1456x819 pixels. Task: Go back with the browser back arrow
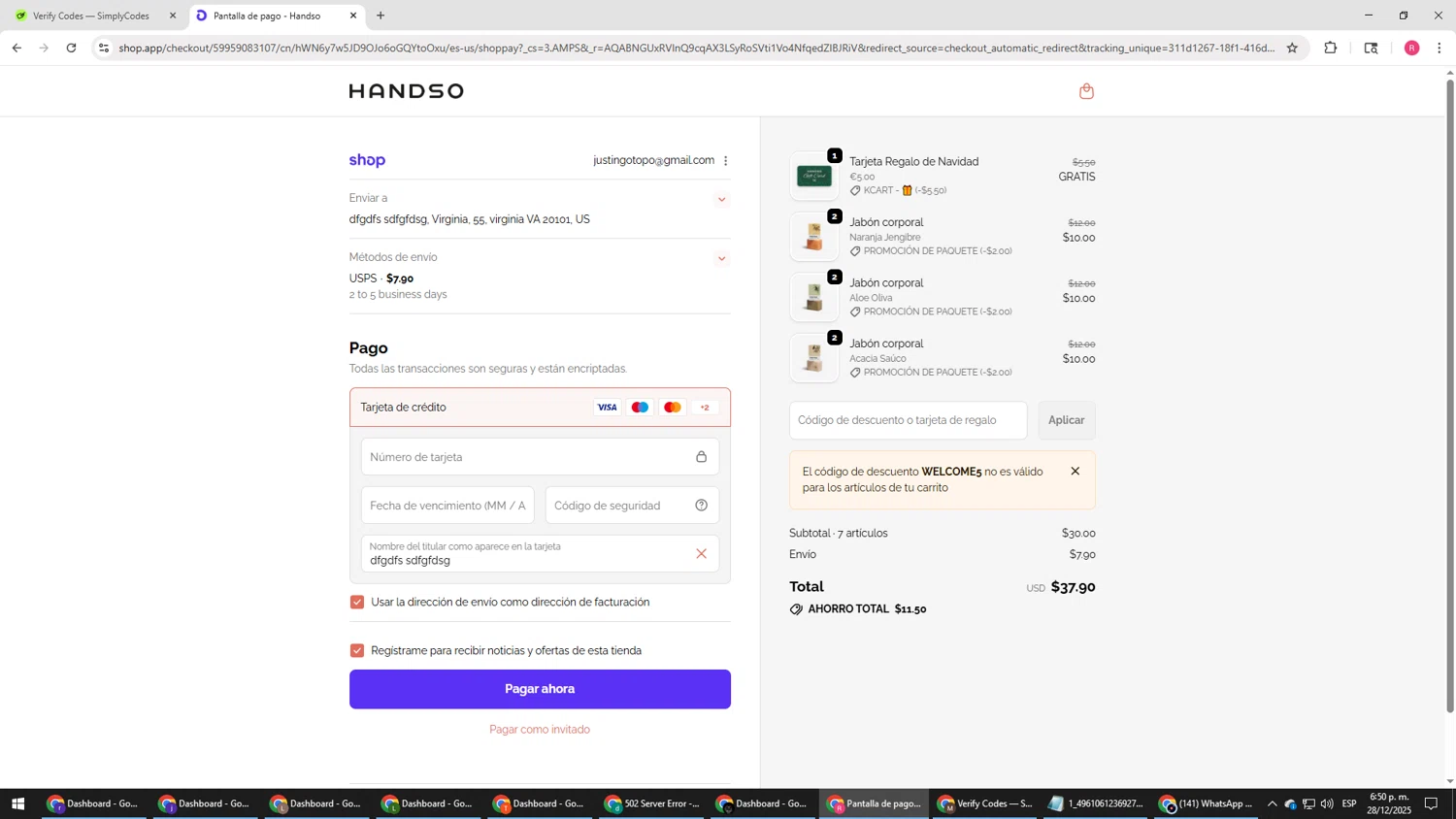[17, 48]
